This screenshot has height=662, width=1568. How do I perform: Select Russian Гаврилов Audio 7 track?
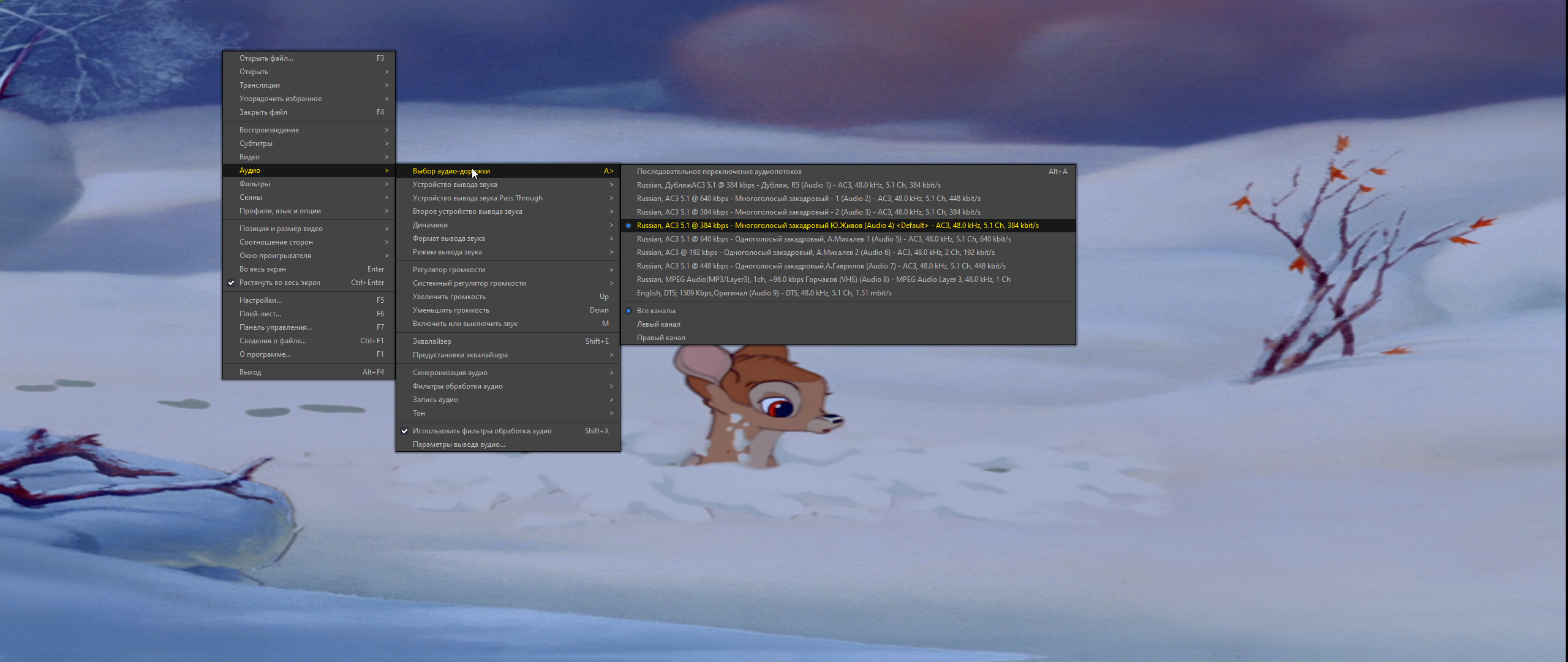(821, 266)
